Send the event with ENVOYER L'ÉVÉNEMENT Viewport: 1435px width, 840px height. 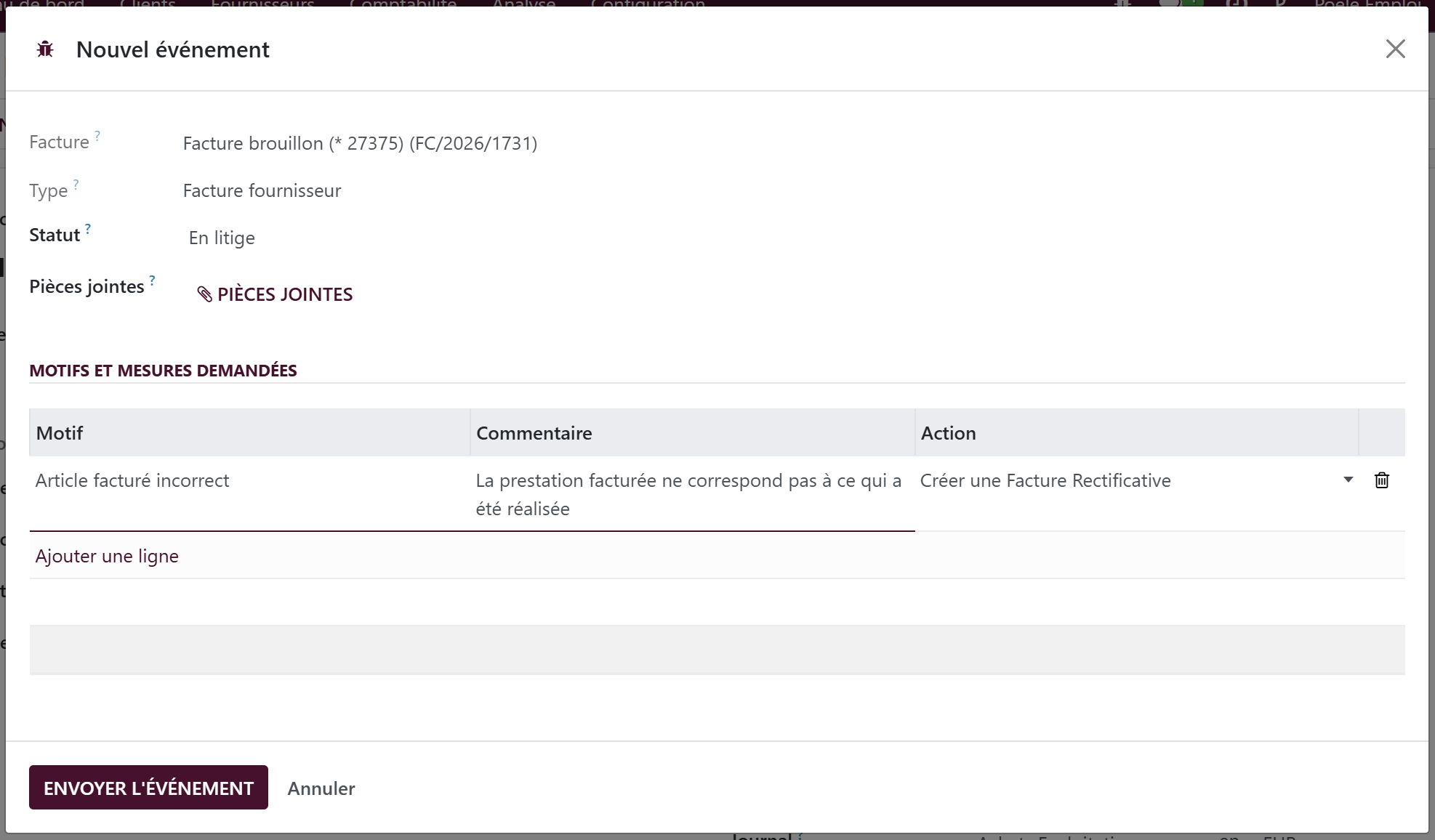(x=148, y=788)
